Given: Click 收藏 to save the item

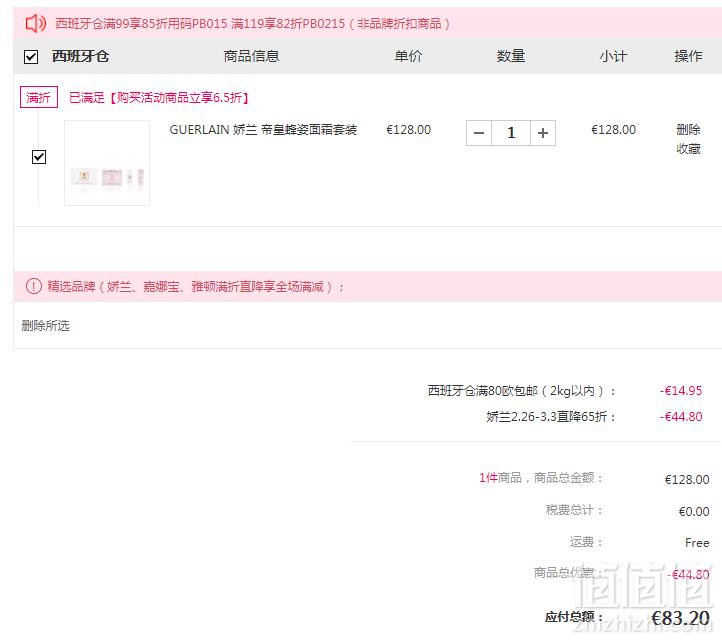Looking at the screenshot, I should click(688, 149).
